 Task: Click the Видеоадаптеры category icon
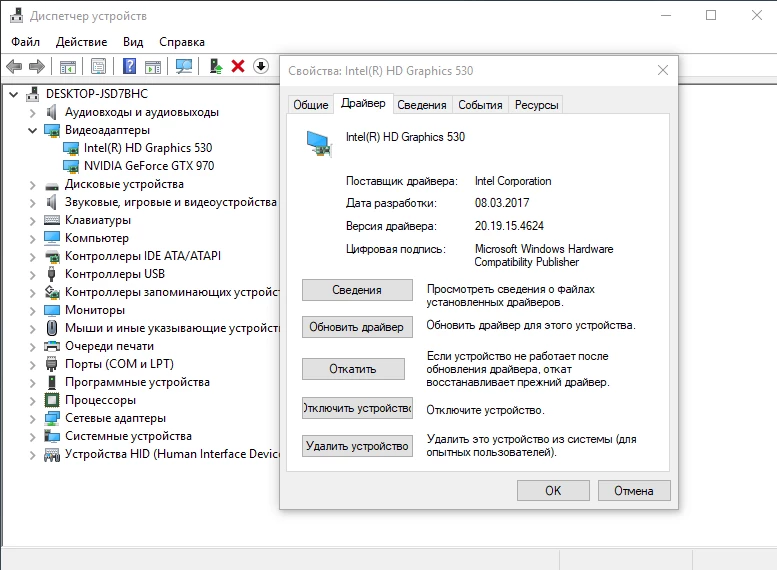(x=52, y=130)
